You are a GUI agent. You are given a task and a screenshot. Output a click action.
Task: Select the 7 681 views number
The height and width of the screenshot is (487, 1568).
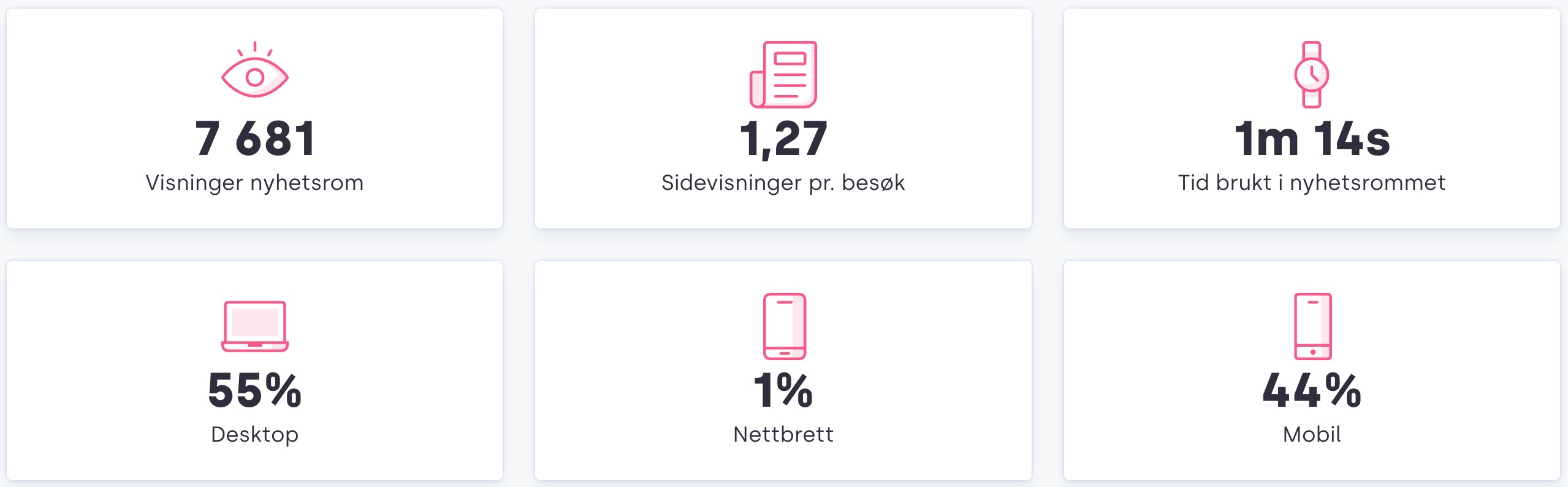click(254, 138)
